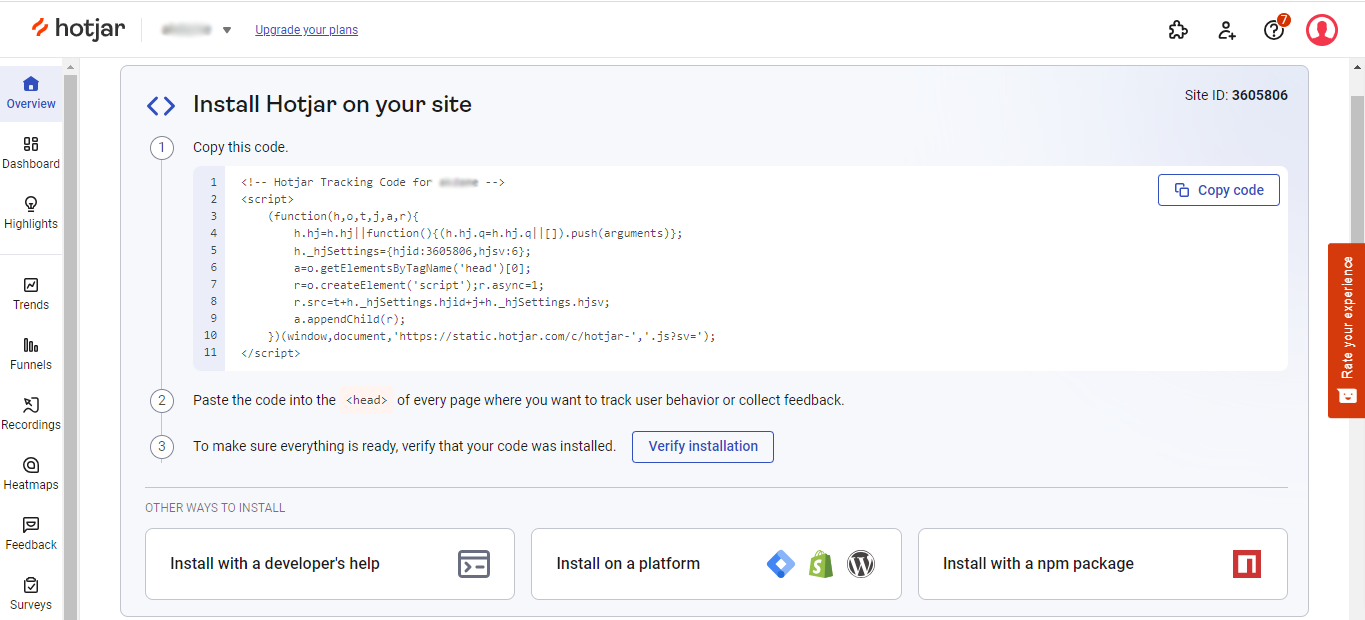The width and height of the screenshot is (1365, 620).
Task: Open Feedback in the sidebar
Action: [31, 534]
